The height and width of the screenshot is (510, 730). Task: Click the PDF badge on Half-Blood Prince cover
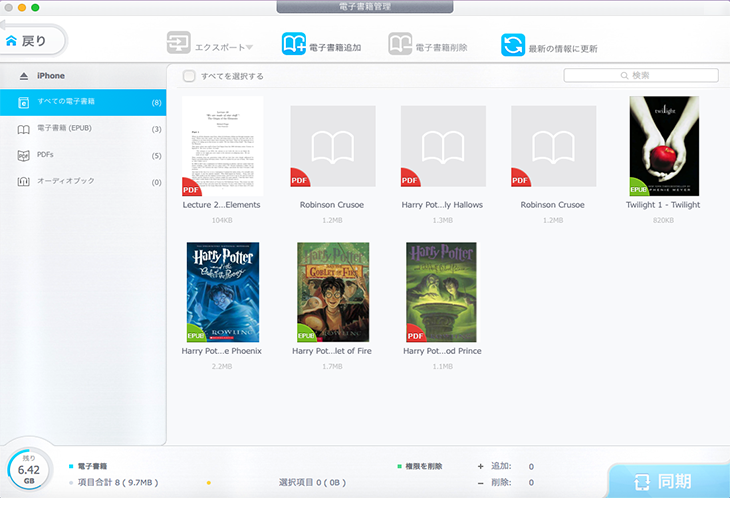point(415,334)
